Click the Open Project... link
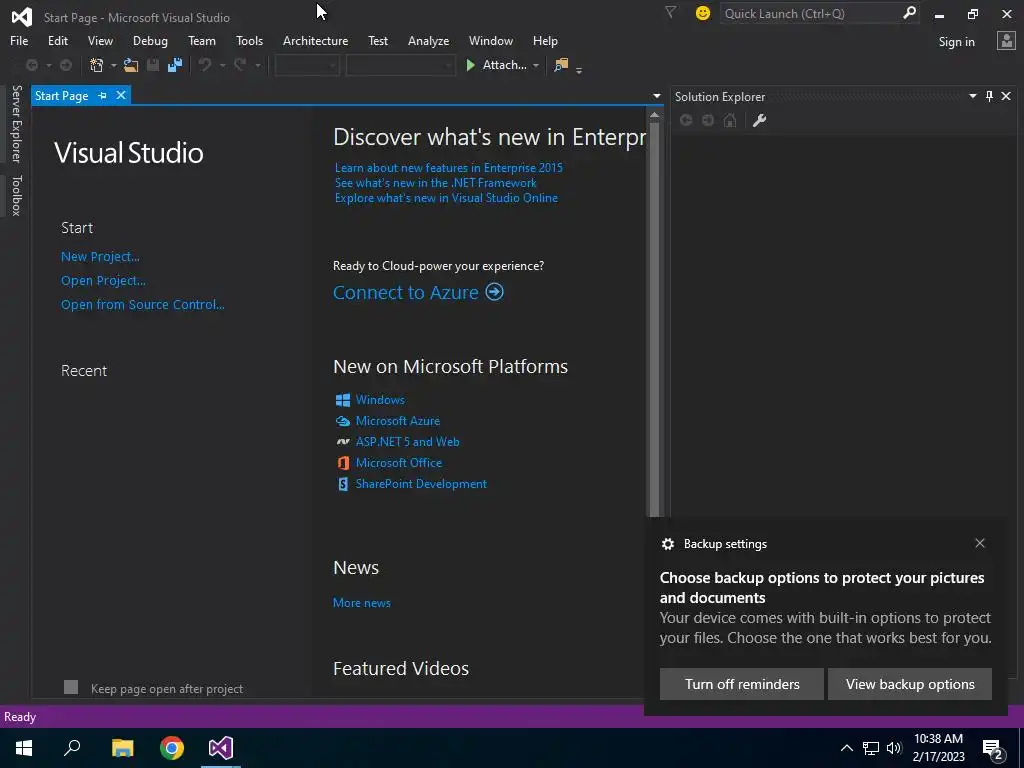1024x768 pixels. (103, 281)
